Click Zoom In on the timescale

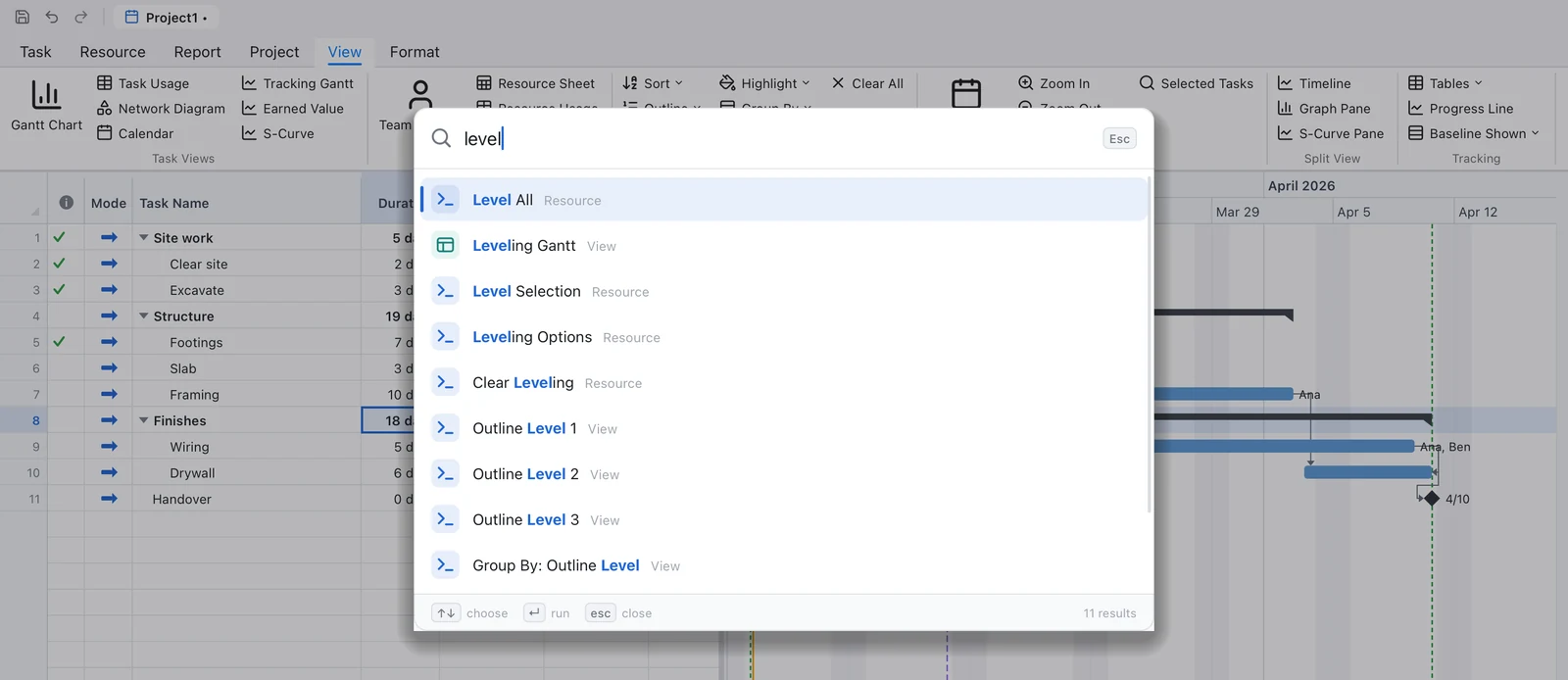tap(1054, 83)
